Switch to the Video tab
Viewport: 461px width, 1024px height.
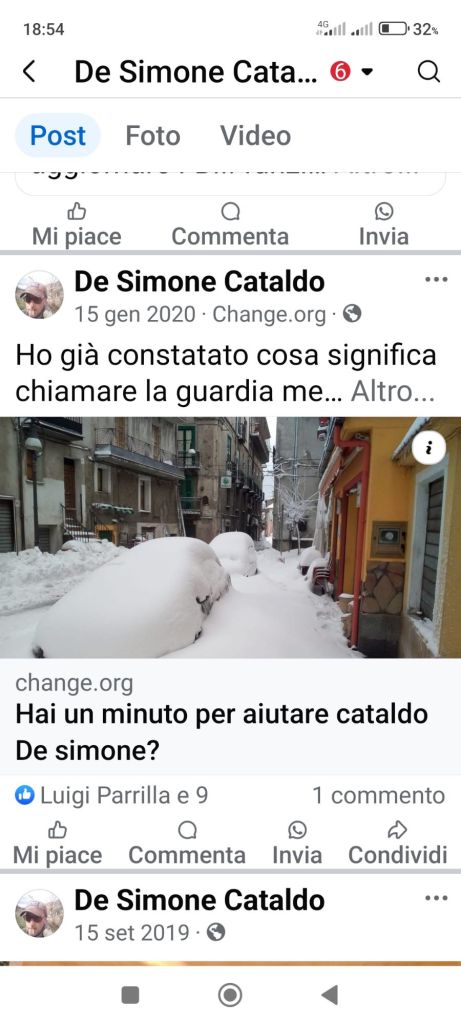pyautogui.click(x=255, y=136)
